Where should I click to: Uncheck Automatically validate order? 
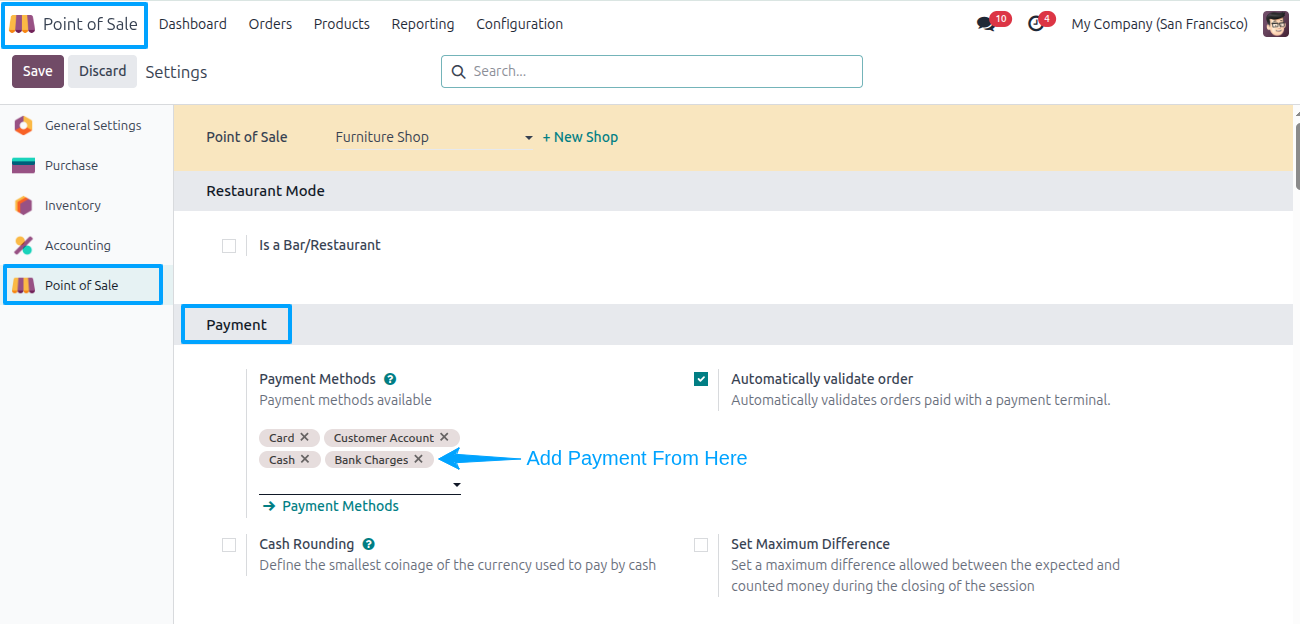(x=701, y=379)
